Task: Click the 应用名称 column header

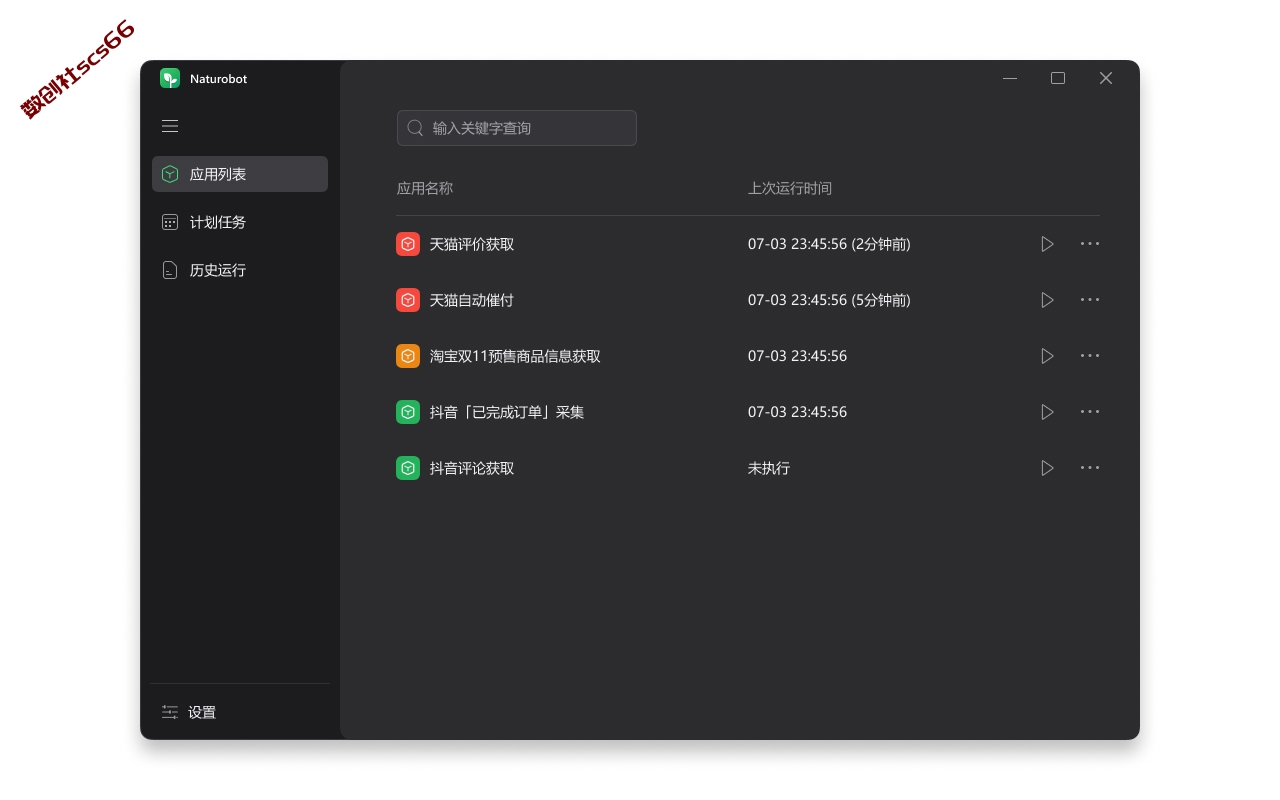Action: [x=425, y=188]
